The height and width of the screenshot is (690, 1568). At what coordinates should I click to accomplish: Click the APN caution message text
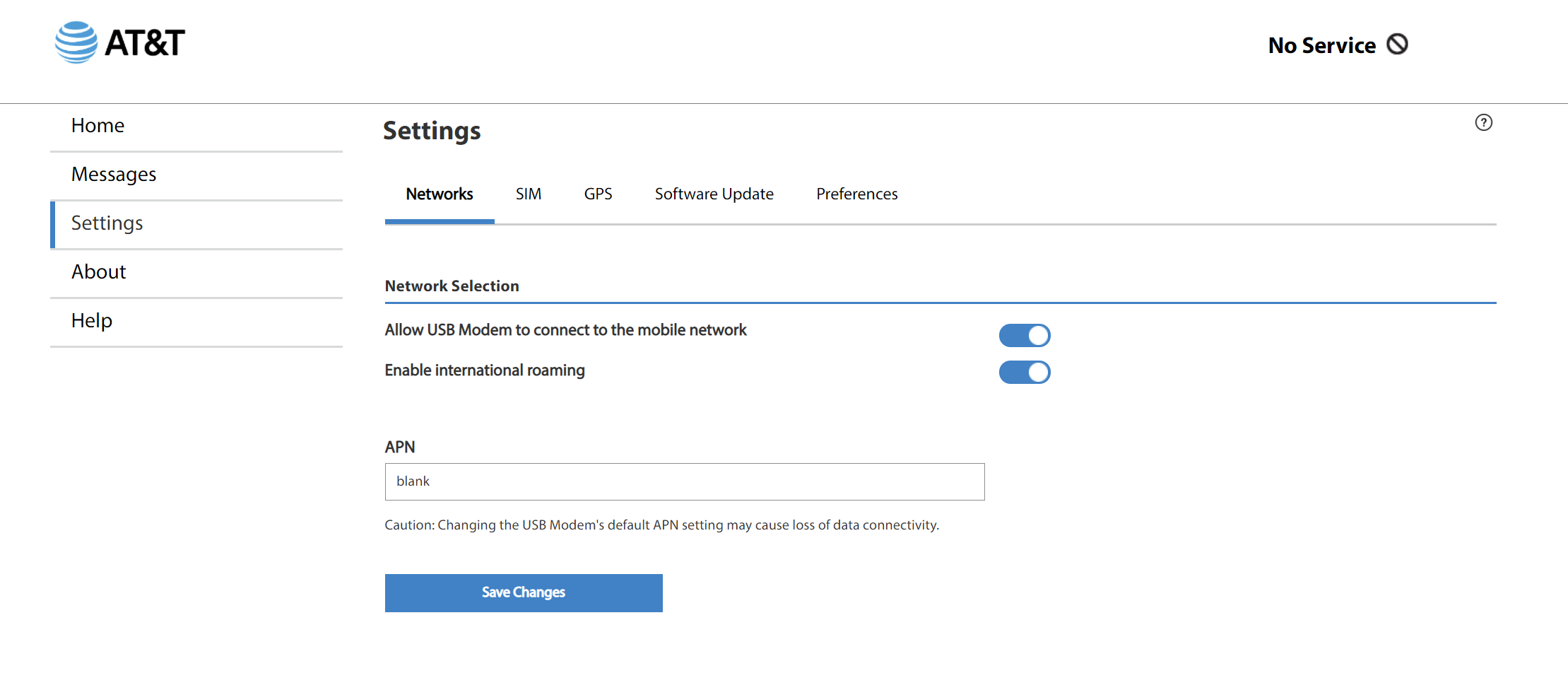coord(661,525)
